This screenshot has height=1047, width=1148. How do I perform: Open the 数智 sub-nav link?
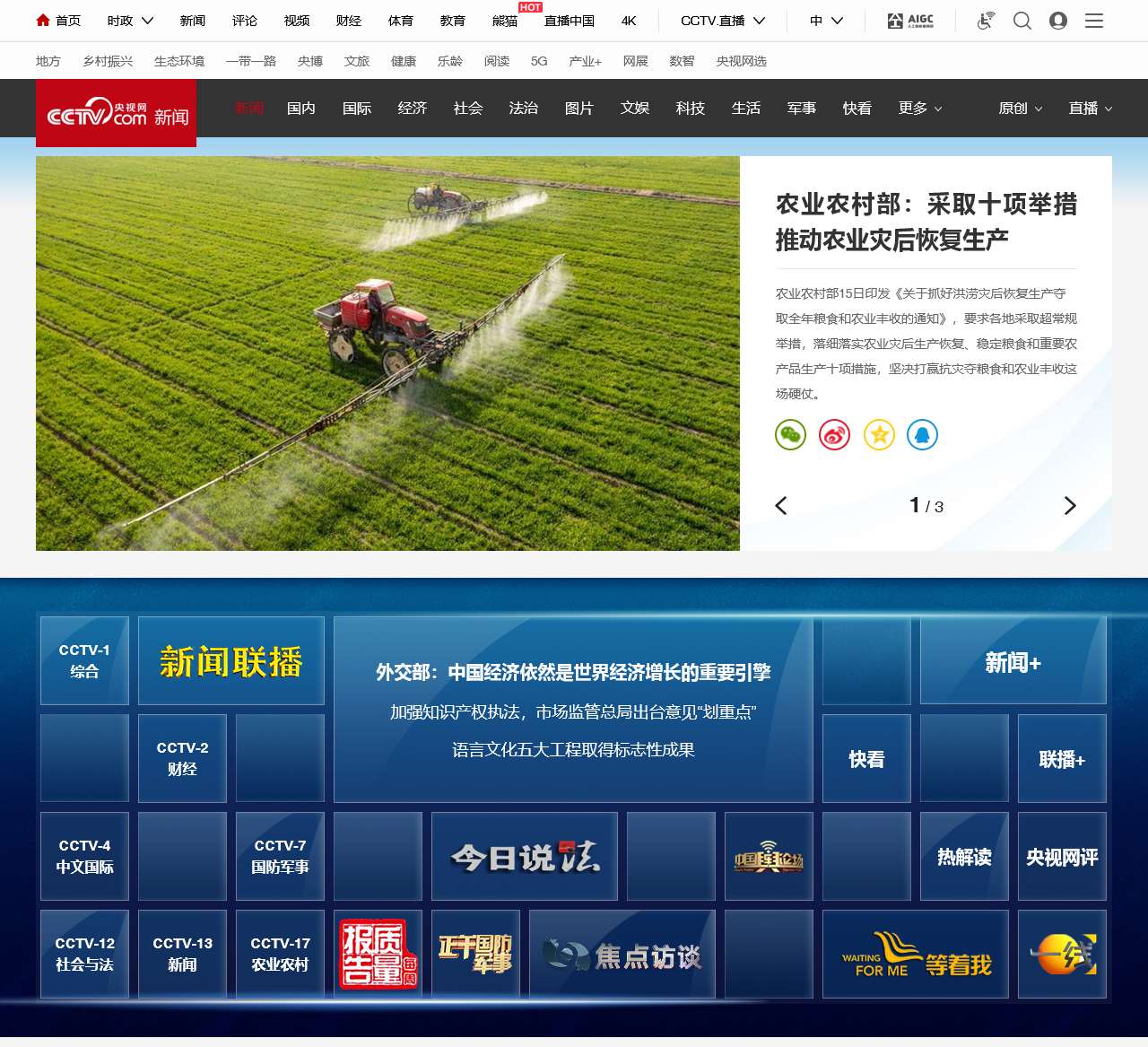[682, 61]
